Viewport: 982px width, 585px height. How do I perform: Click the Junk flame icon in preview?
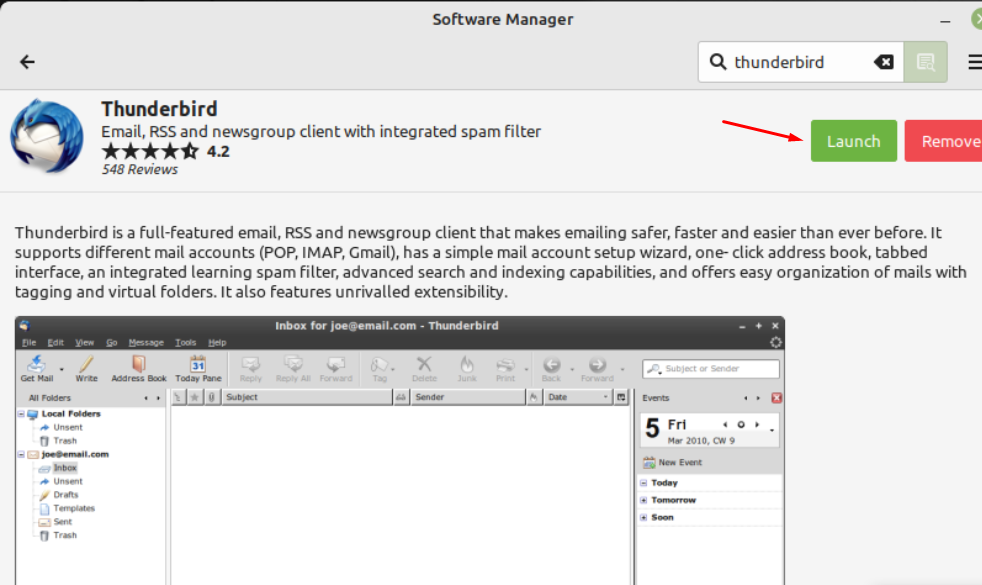[467, 368]
